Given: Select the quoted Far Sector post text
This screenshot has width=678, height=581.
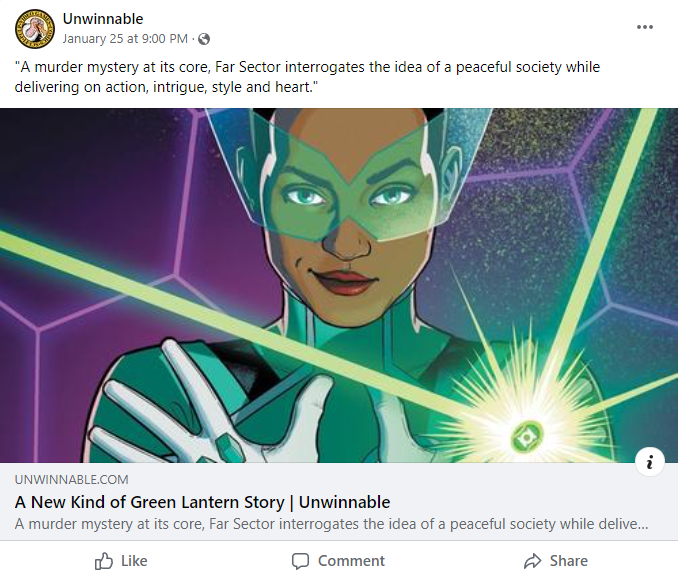Looking at the screenshot, I should tap(307, 77).
